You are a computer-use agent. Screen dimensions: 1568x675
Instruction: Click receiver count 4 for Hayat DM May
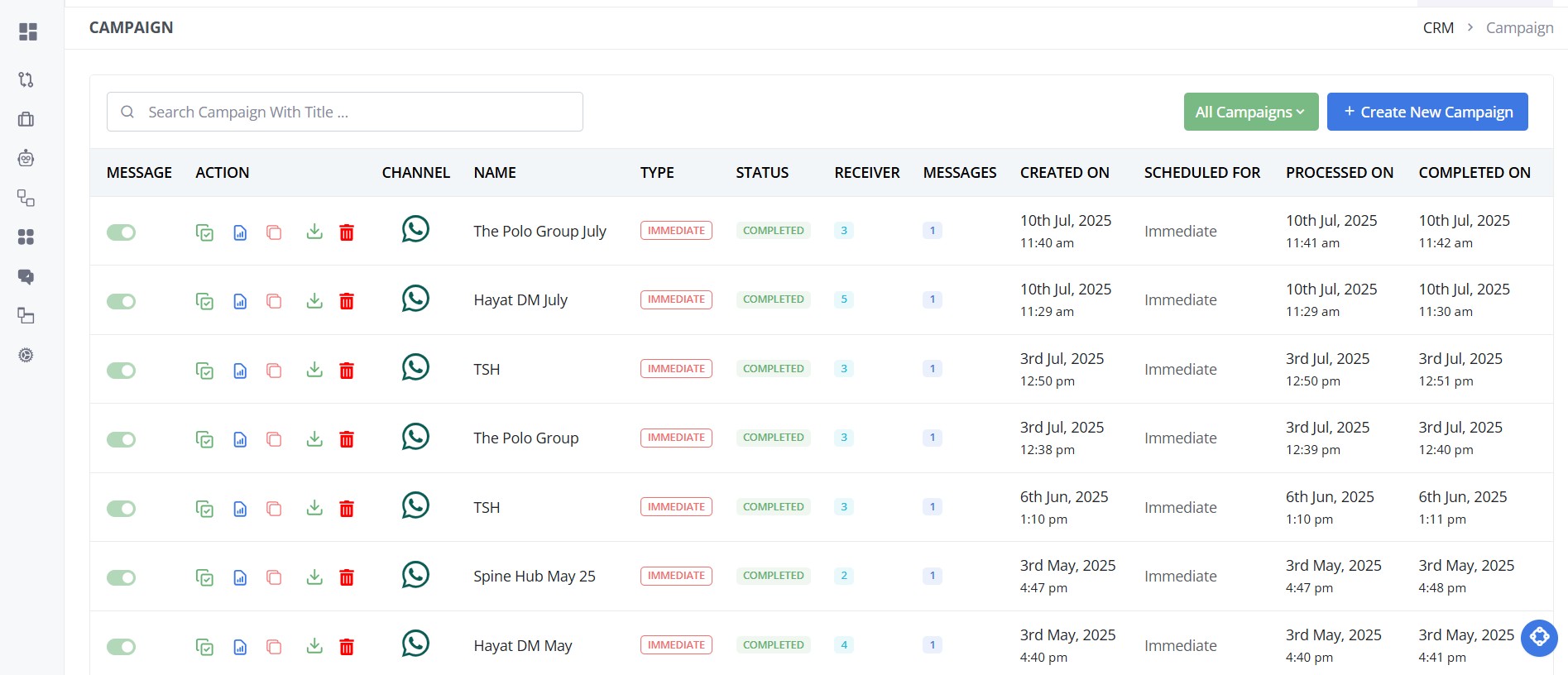tap(844, 644)
